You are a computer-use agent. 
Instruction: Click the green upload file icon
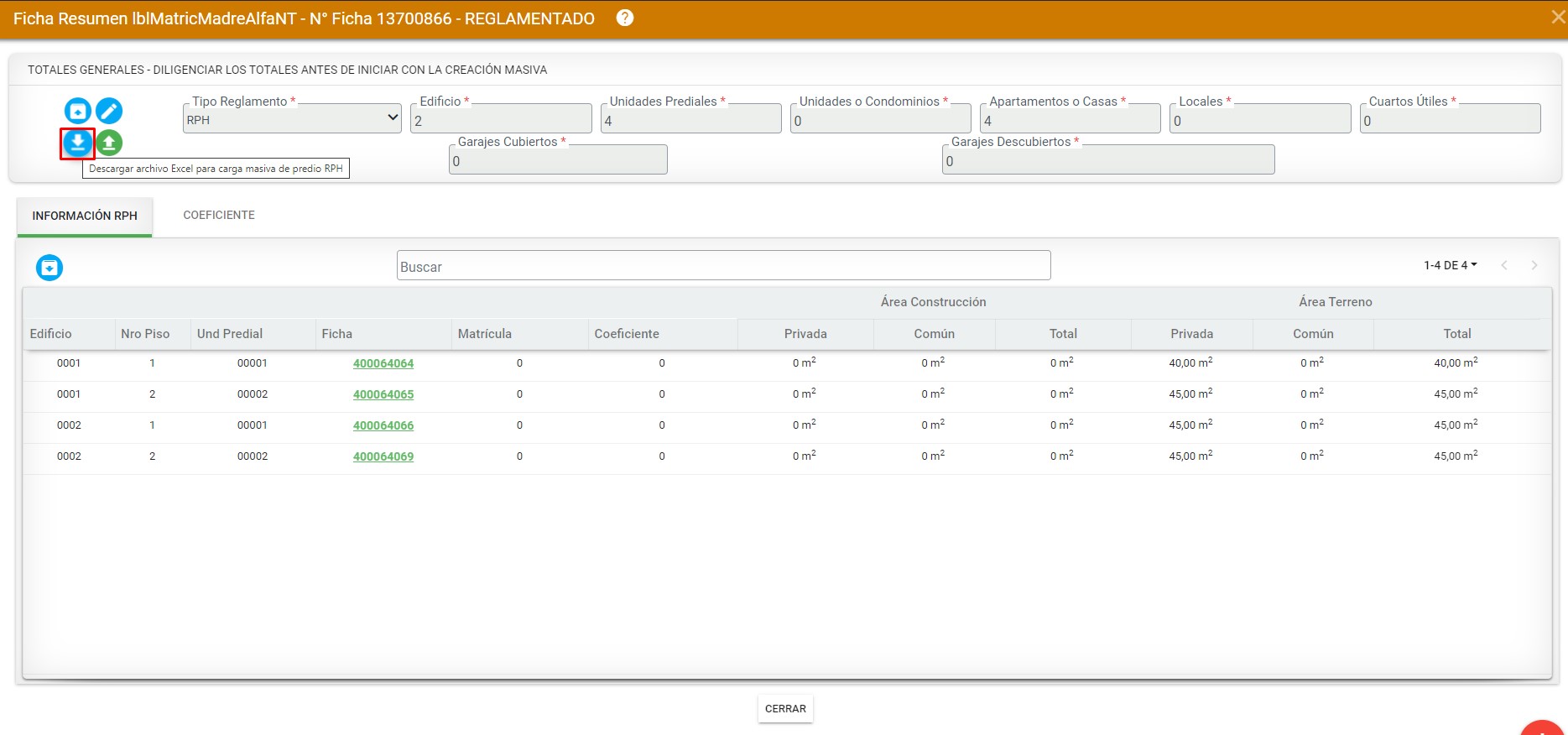point(109,143)
